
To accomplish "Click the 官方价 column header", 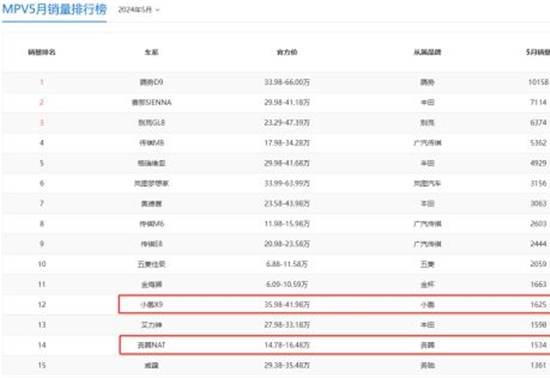I will click(287, 52).
